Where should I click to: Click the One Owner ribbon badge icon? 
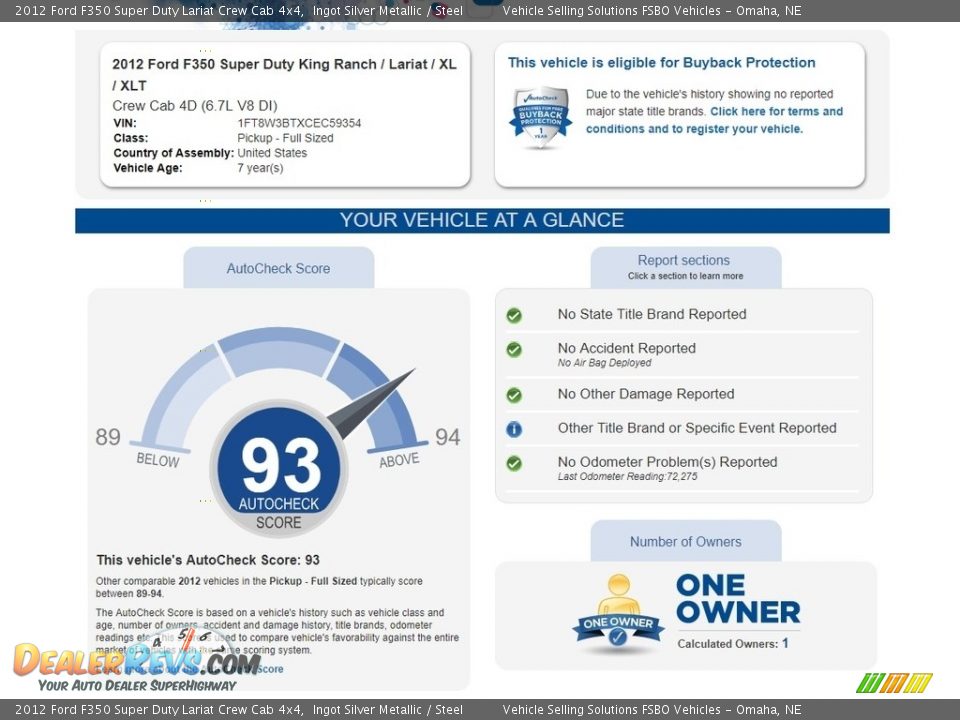pos(618,613)
